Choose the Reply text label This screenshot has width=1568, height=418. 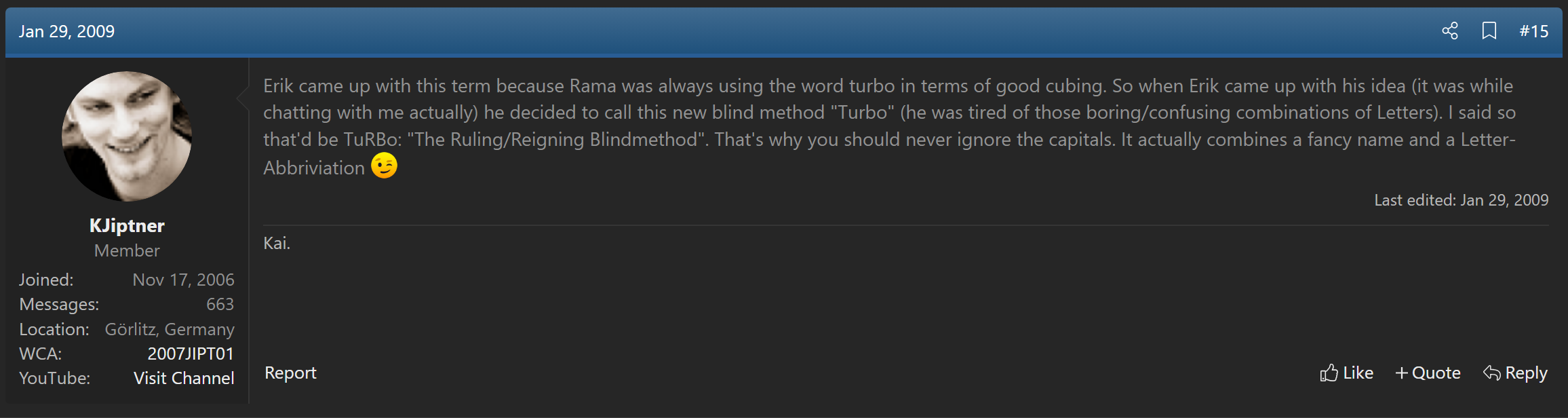tap(1527, 373)
